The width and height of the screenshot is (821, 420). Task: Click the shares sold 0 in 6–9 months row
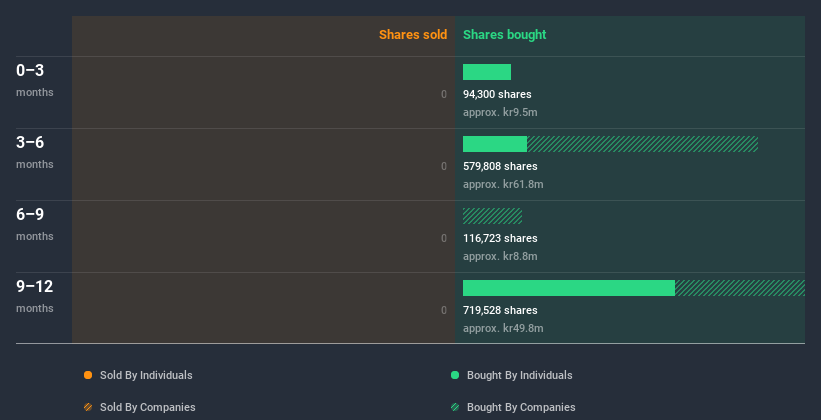444,238
